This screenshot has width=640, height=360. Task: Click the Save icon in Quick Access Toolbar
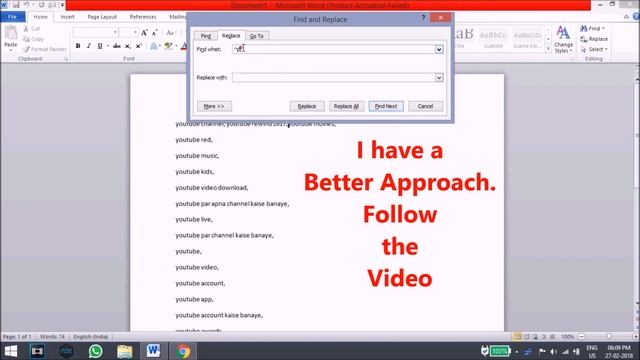pos(16,5)
